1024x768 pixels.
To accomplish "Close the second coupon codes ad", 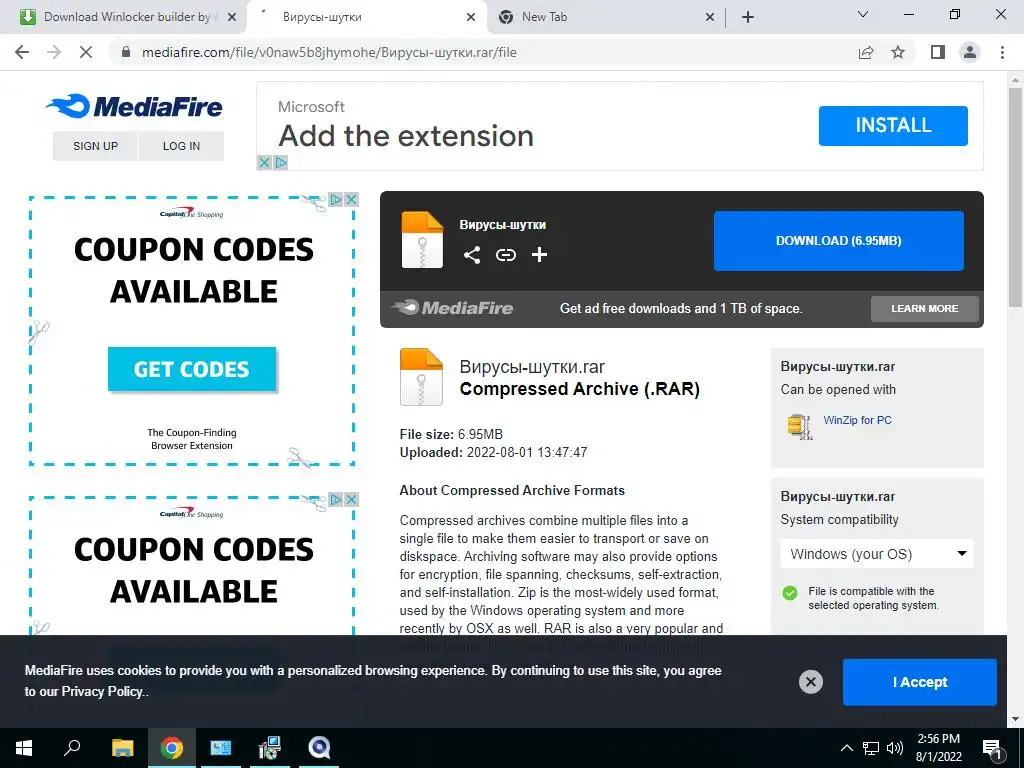I will coord(351,500).
